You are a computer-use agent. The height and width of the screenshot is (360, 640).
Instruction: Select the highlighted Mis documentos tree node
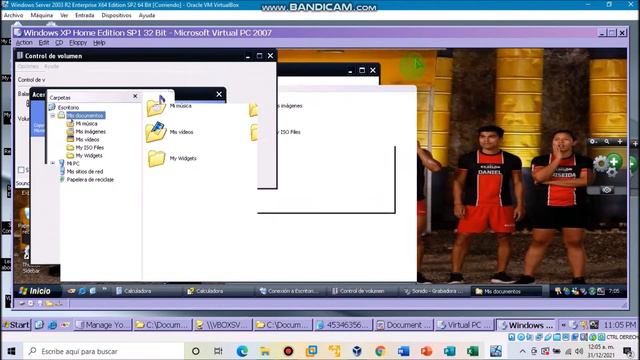click(85, 116)
